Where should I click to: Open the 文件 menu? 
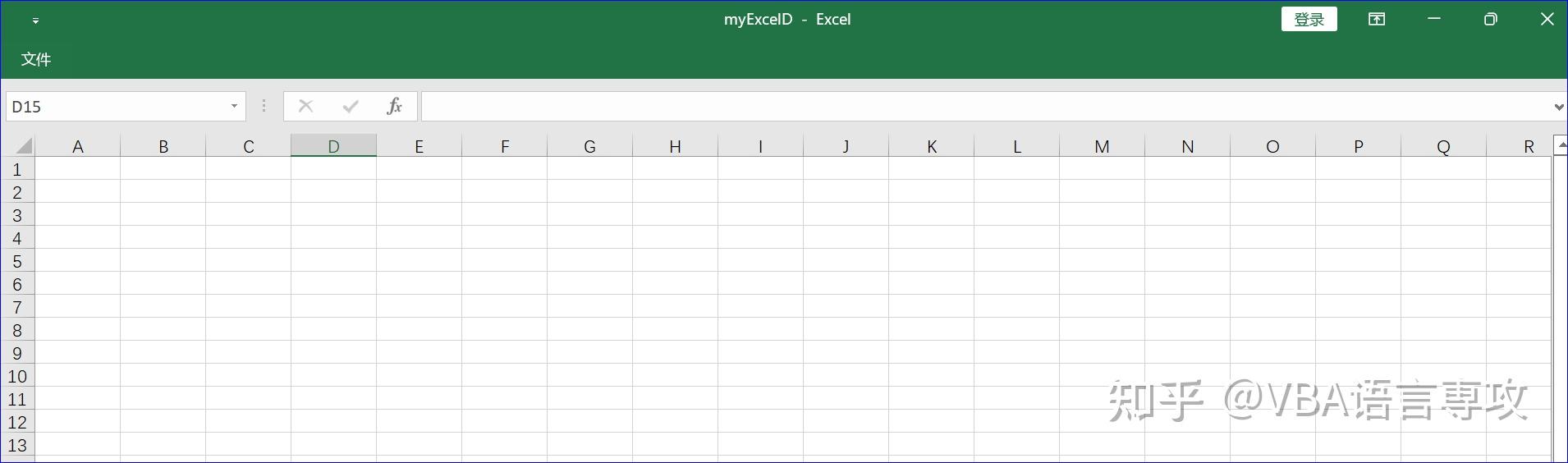tap(36, 59)
